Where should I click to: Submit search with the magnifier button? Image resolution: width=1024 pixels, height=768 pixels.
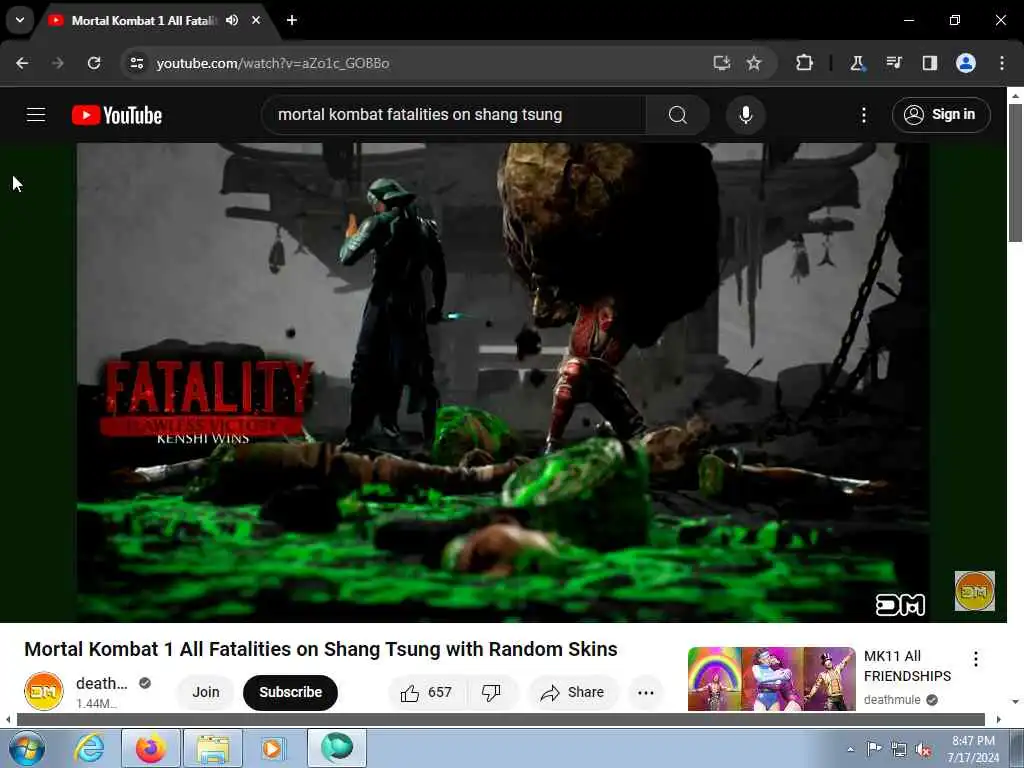tap(678, 115)
